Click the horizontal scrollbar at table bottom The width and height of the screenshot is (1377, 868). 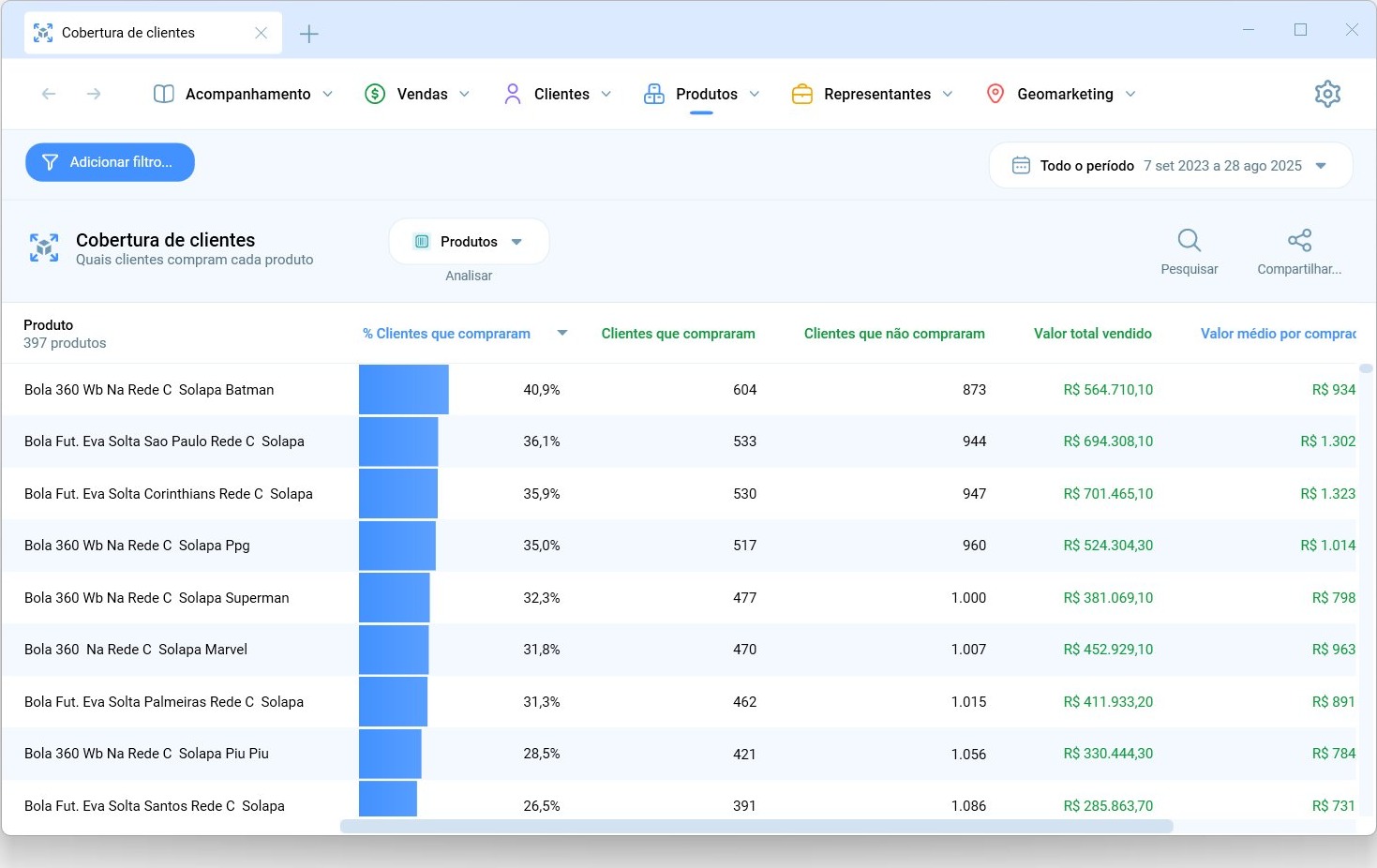756,827
